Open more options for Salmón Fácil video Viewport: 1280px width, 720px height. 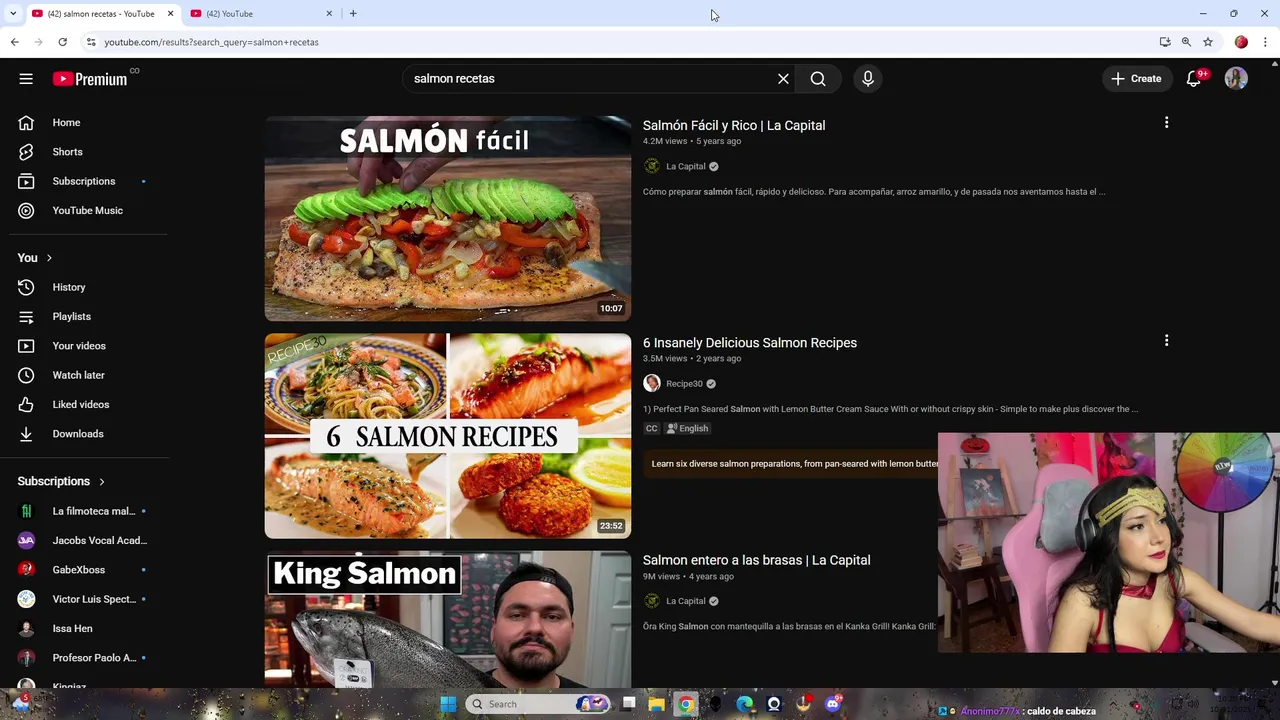pyautogui.click(x=1166, y=123)
